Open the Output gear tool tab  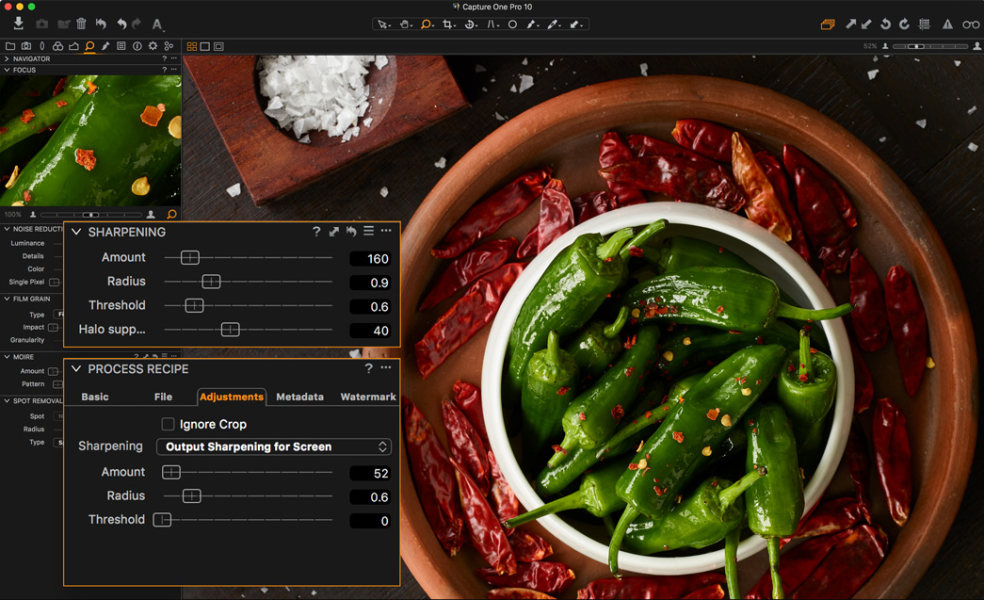point(152,46)
